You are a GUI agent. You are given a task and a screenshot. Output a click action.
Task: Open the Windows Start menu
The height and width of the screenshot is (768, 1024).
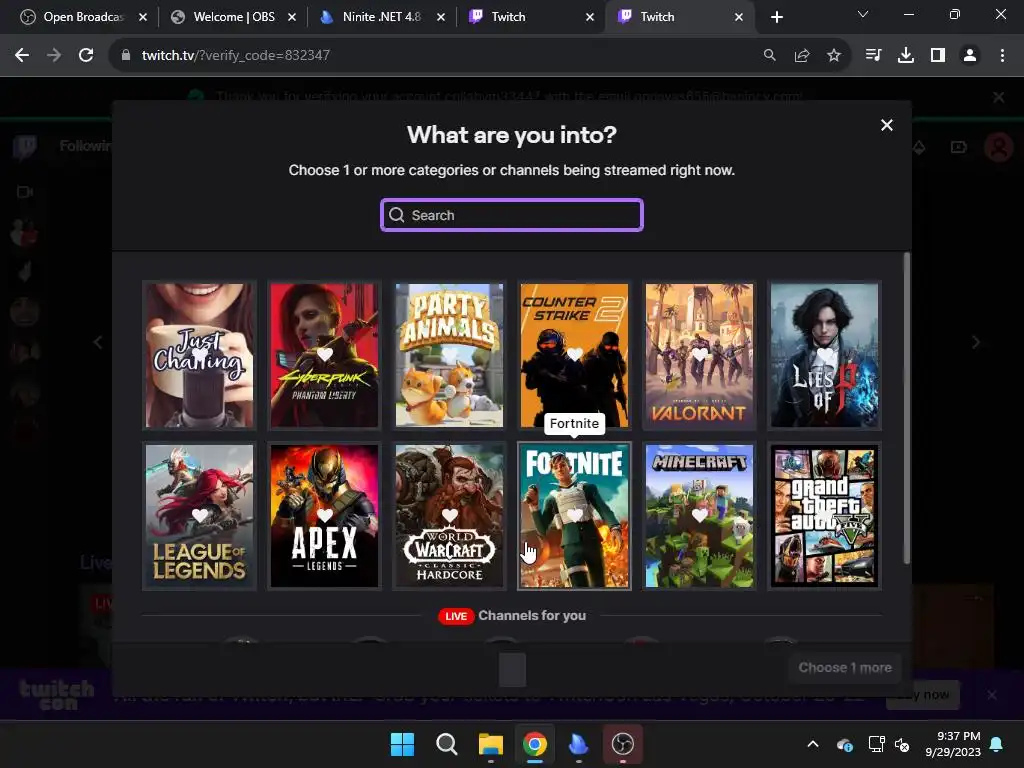pos(402,744)
